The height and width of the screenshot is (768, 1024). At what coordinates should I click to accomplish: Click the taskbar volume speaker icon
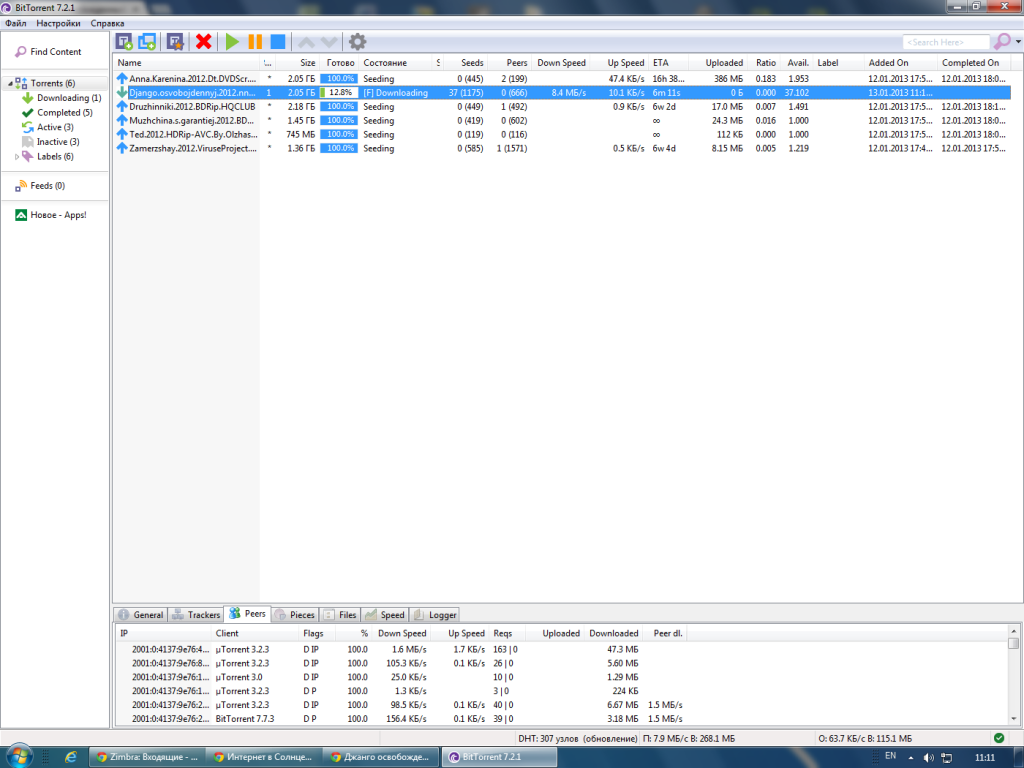(x=929, y=758)
